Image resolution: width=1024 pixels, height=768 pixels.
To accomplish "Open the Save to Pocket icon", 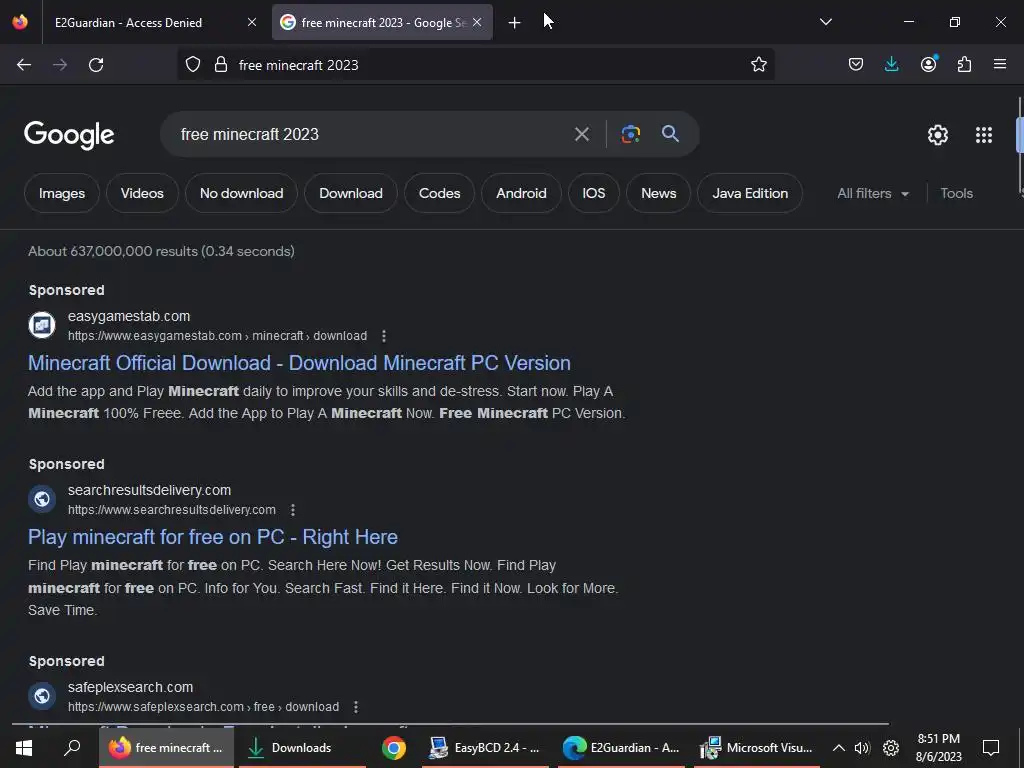I will [856, 65].
